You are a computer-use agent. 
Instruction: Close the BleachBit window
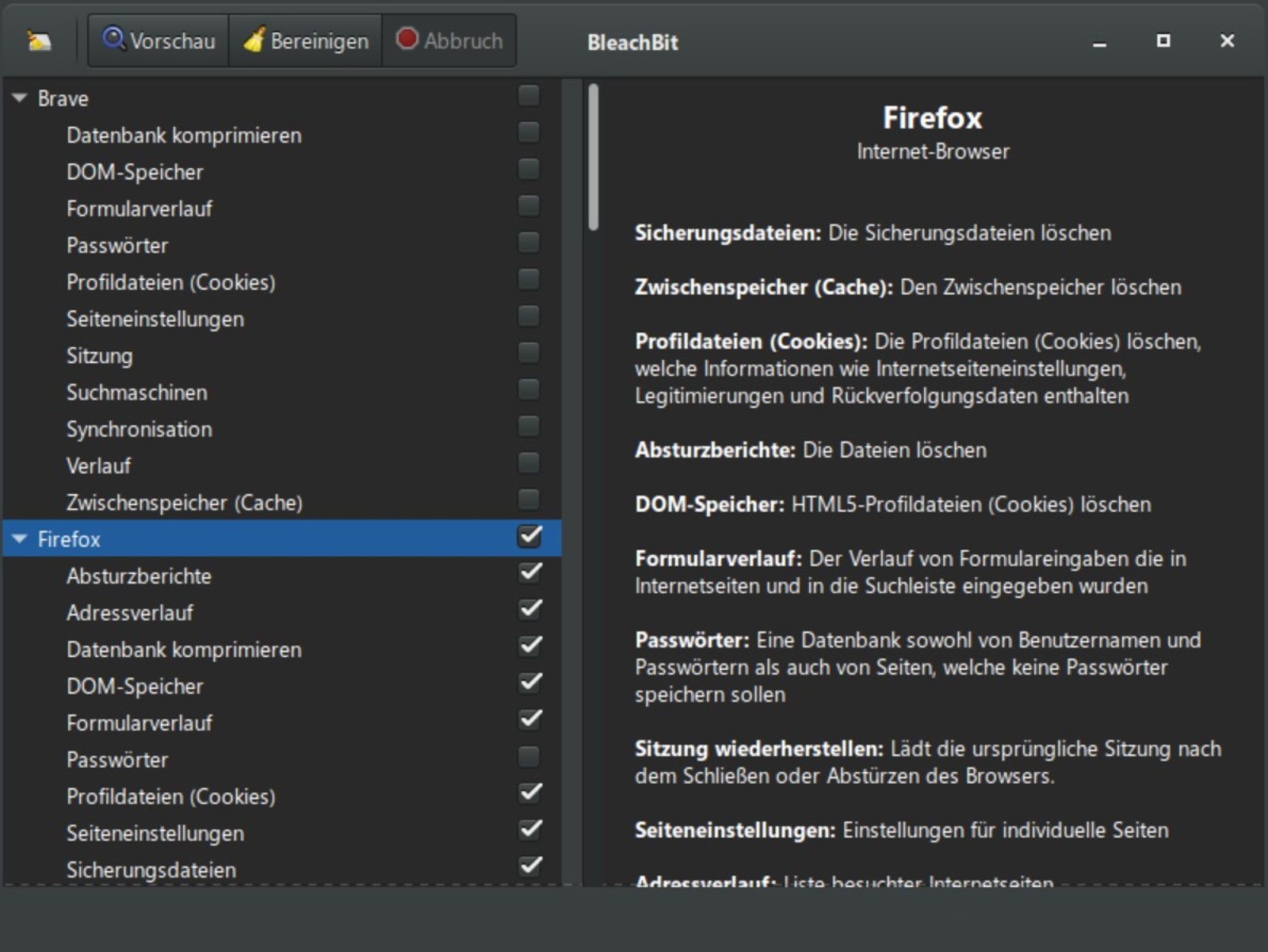1227,40
